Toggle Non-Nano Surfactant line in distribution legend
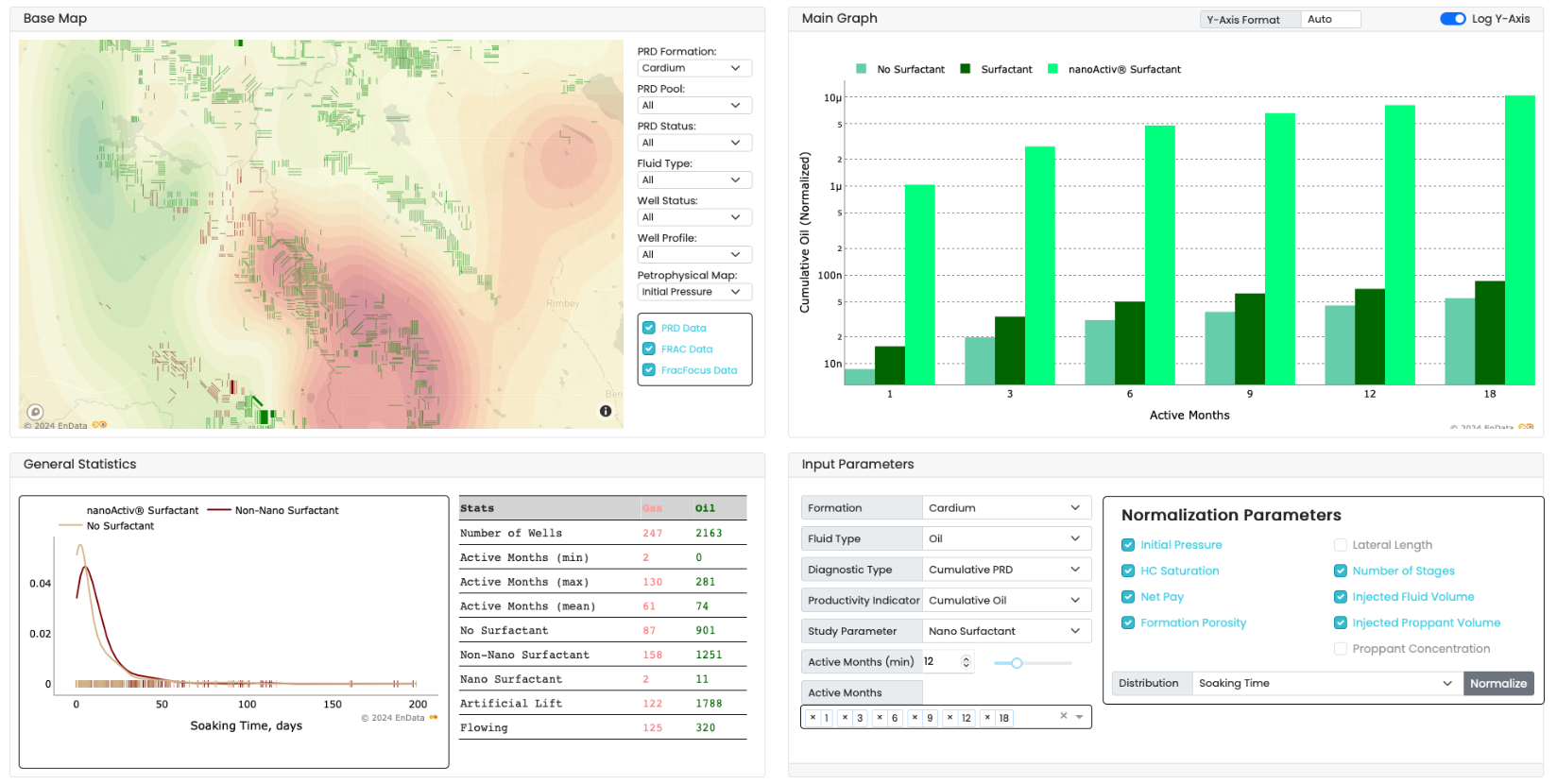This screenshot has height=784, width=1557. click(x=273, y=510)
